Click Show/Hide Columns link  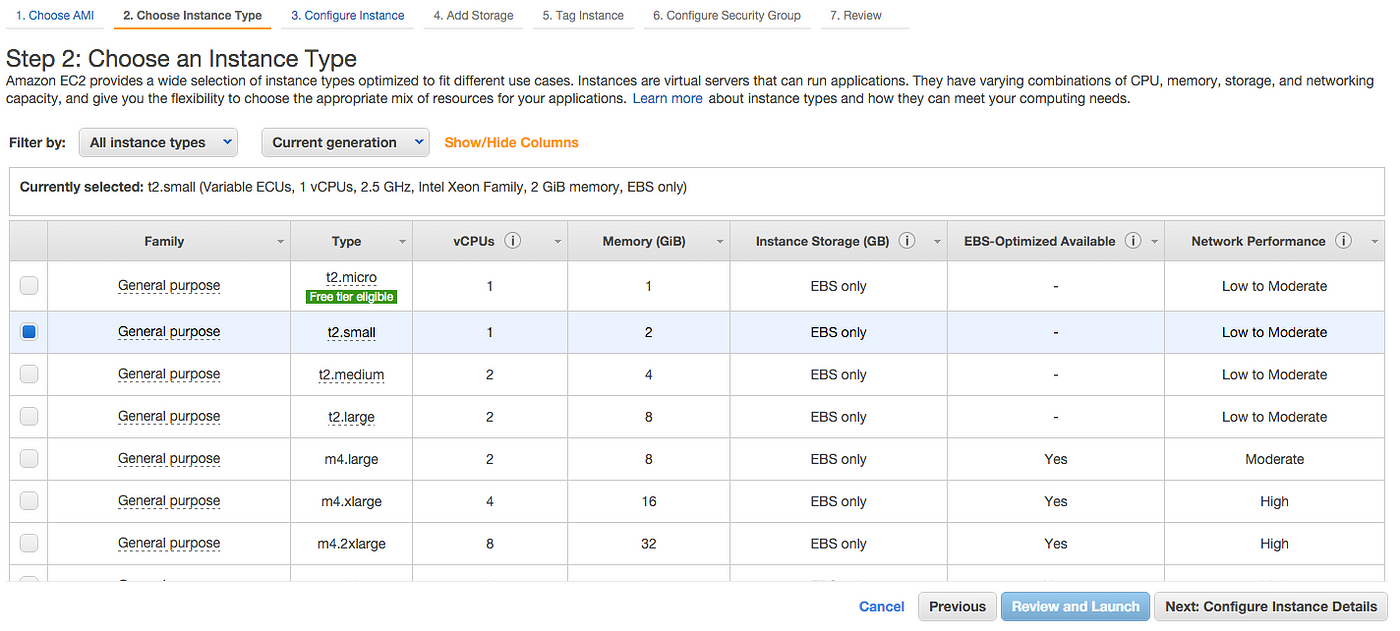(x=511, y=142)
